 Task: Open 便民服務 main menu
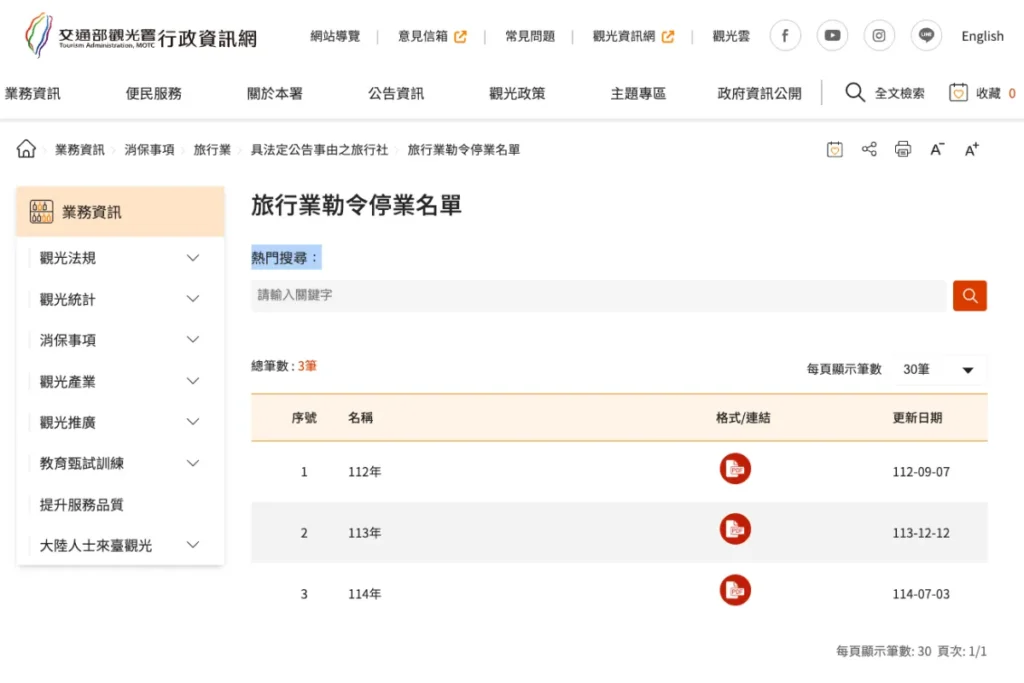[153, 93]
